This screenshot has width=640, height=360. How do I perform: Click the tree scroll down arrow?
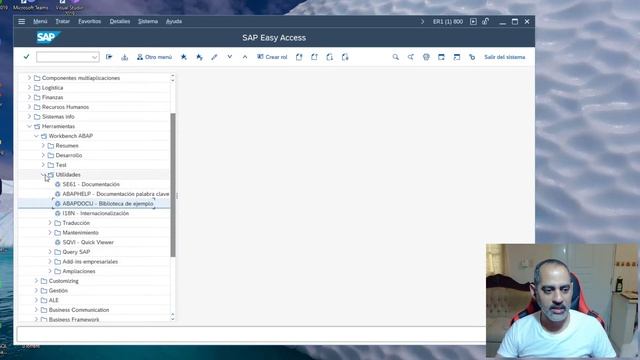tap(173, 318)
